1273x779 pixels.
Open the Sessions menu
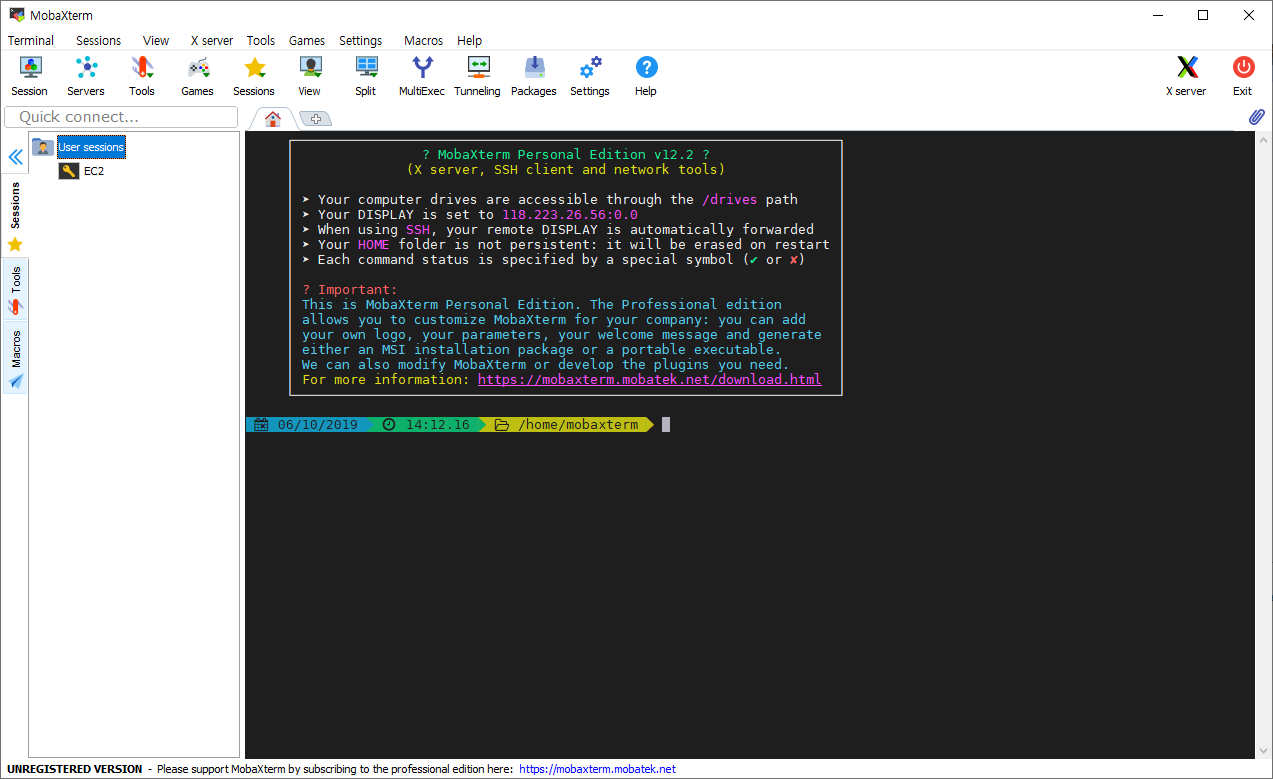(98, 41)
